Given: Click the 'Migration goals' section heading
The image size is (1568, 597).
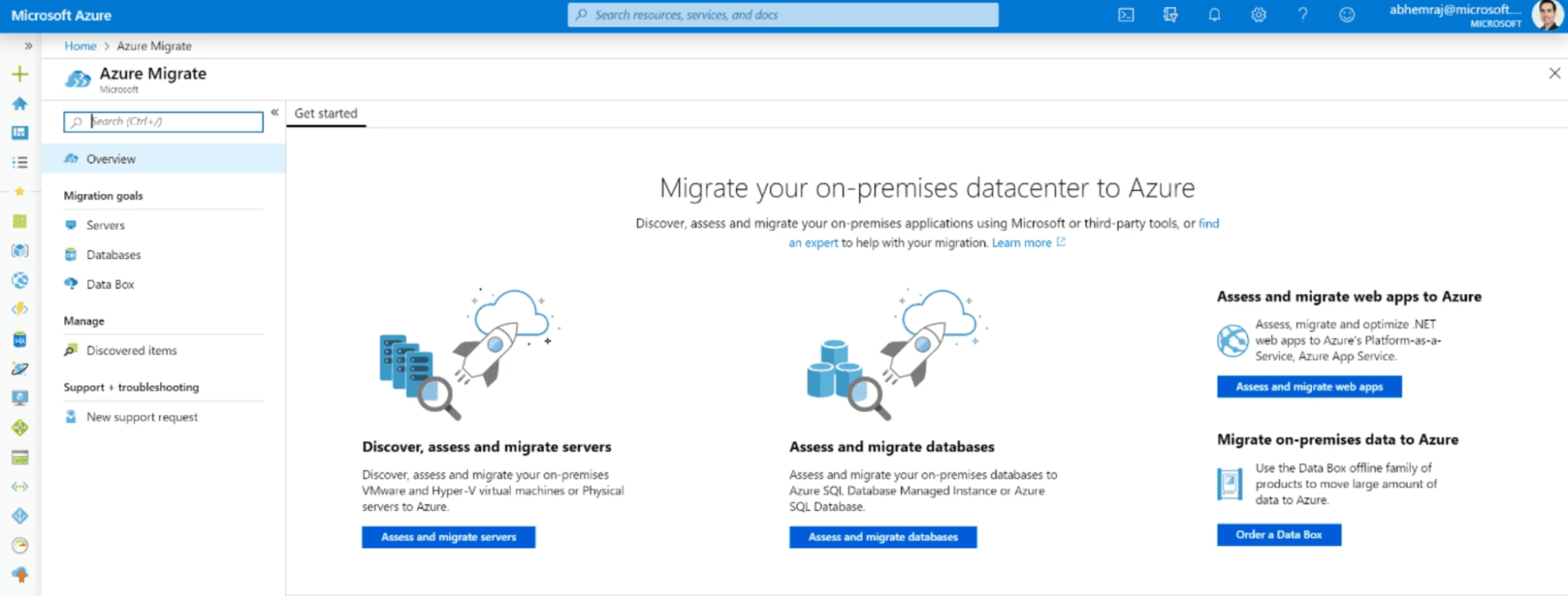Looking at the screenshot, I should 104,196.
